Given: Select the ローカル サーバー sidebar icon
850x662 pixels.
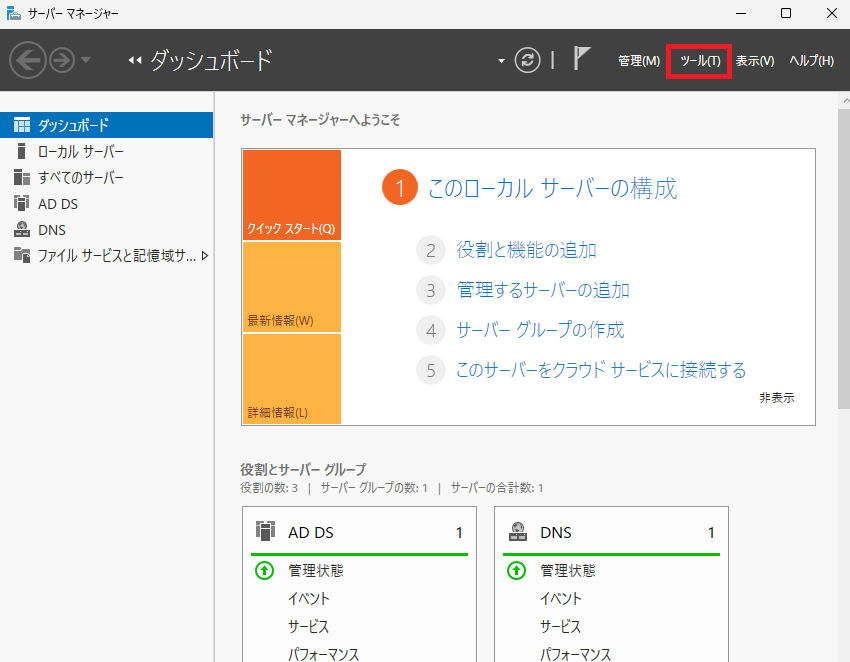Looking at the screenshot, I should (x=22, y=151).
